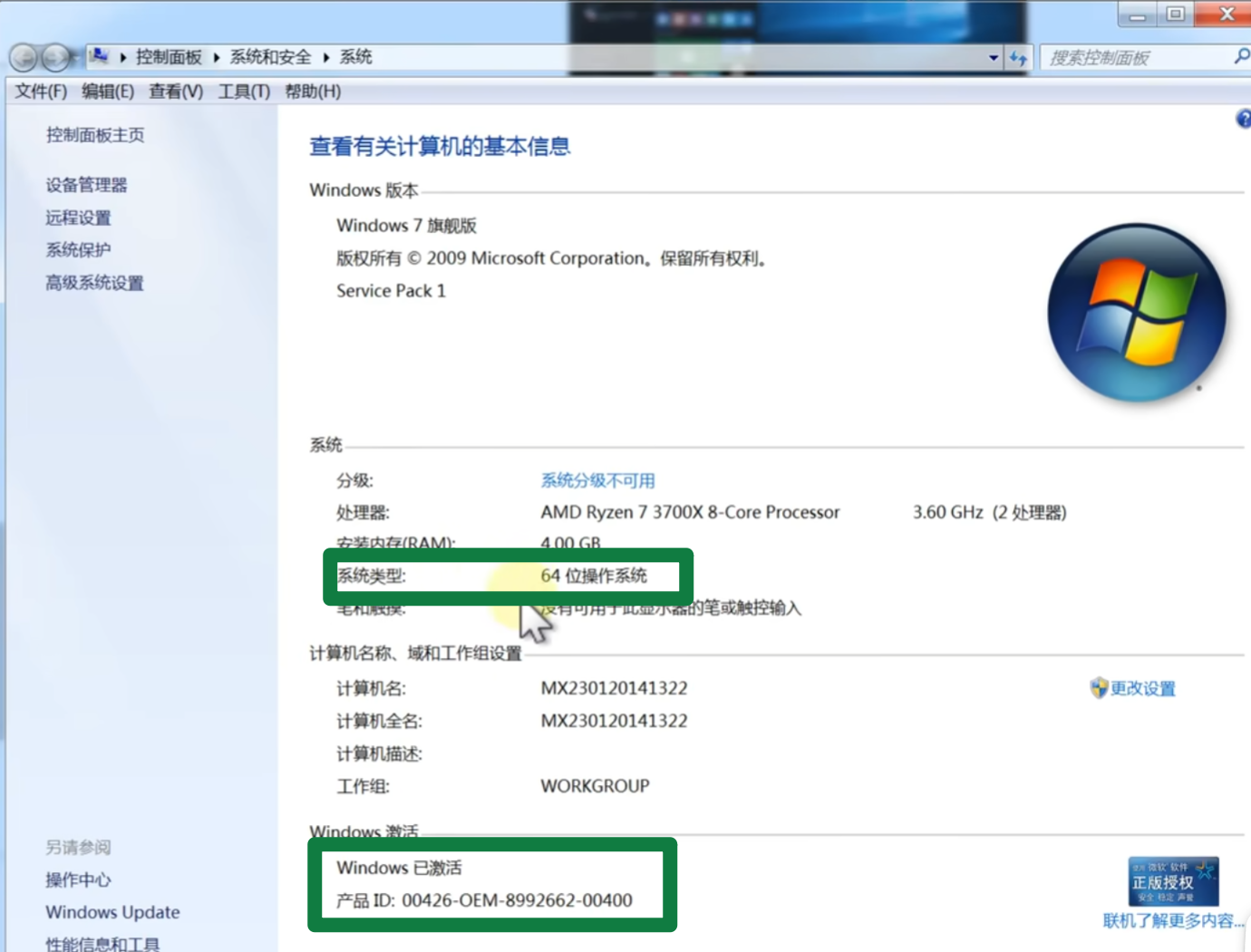Open the 帮助(H) menu
Image resolution: width=1251 pixels, height=952 pixels.
coord(313,92)
